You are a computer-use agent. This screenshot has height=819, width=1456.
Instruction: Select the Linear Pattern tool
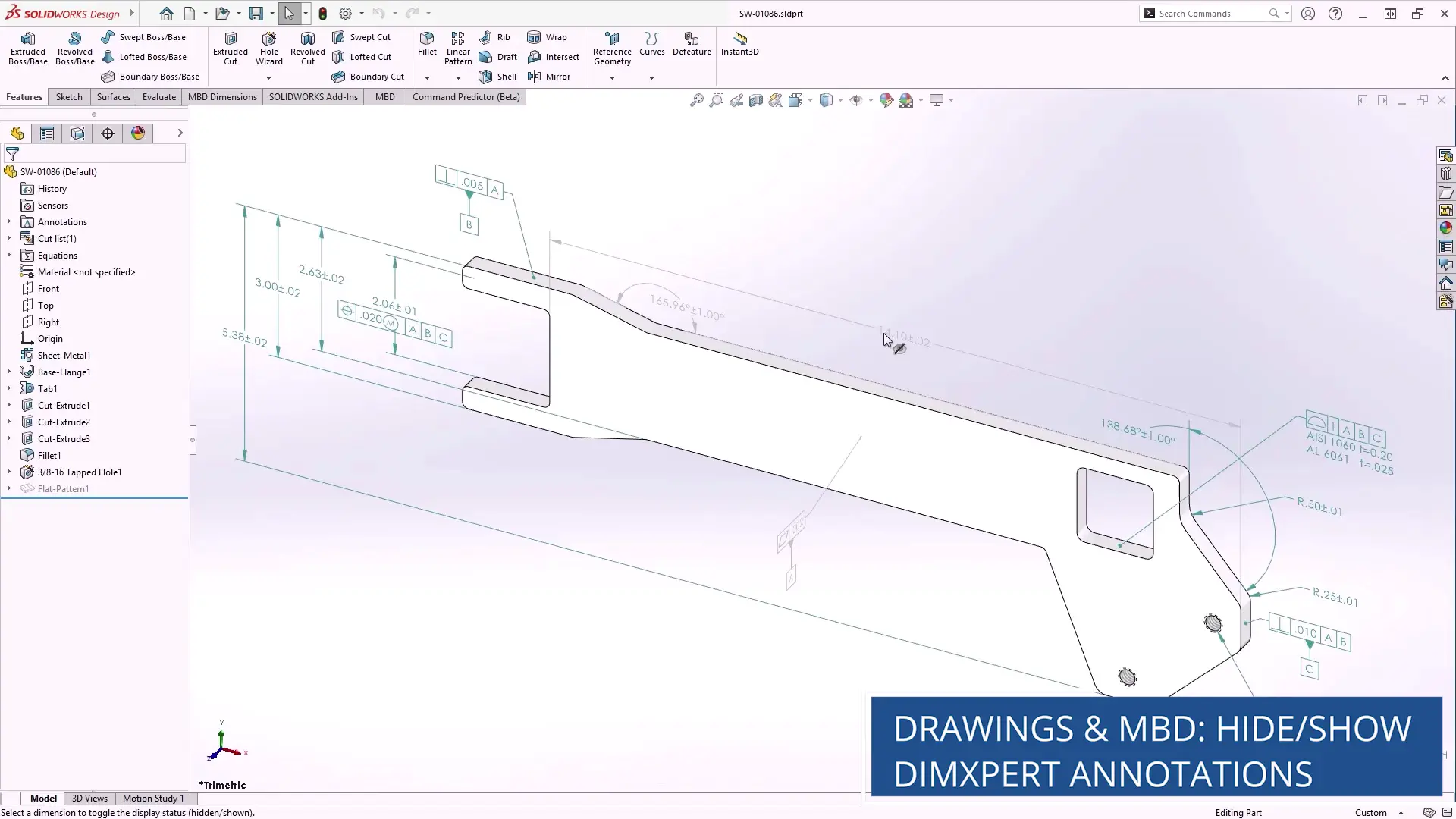(457, 47)
